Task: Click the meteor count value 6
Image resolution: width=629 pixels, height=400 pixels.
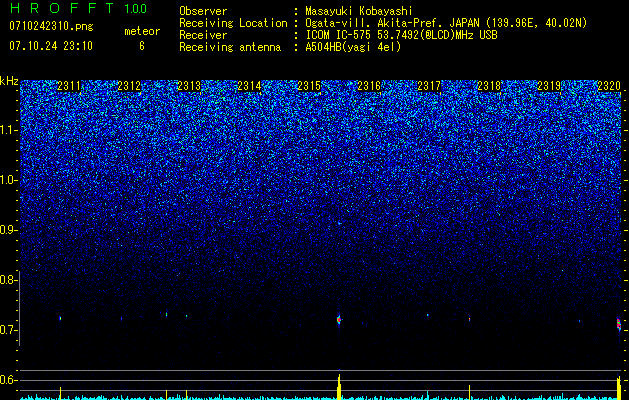Action: click(142, 46)
